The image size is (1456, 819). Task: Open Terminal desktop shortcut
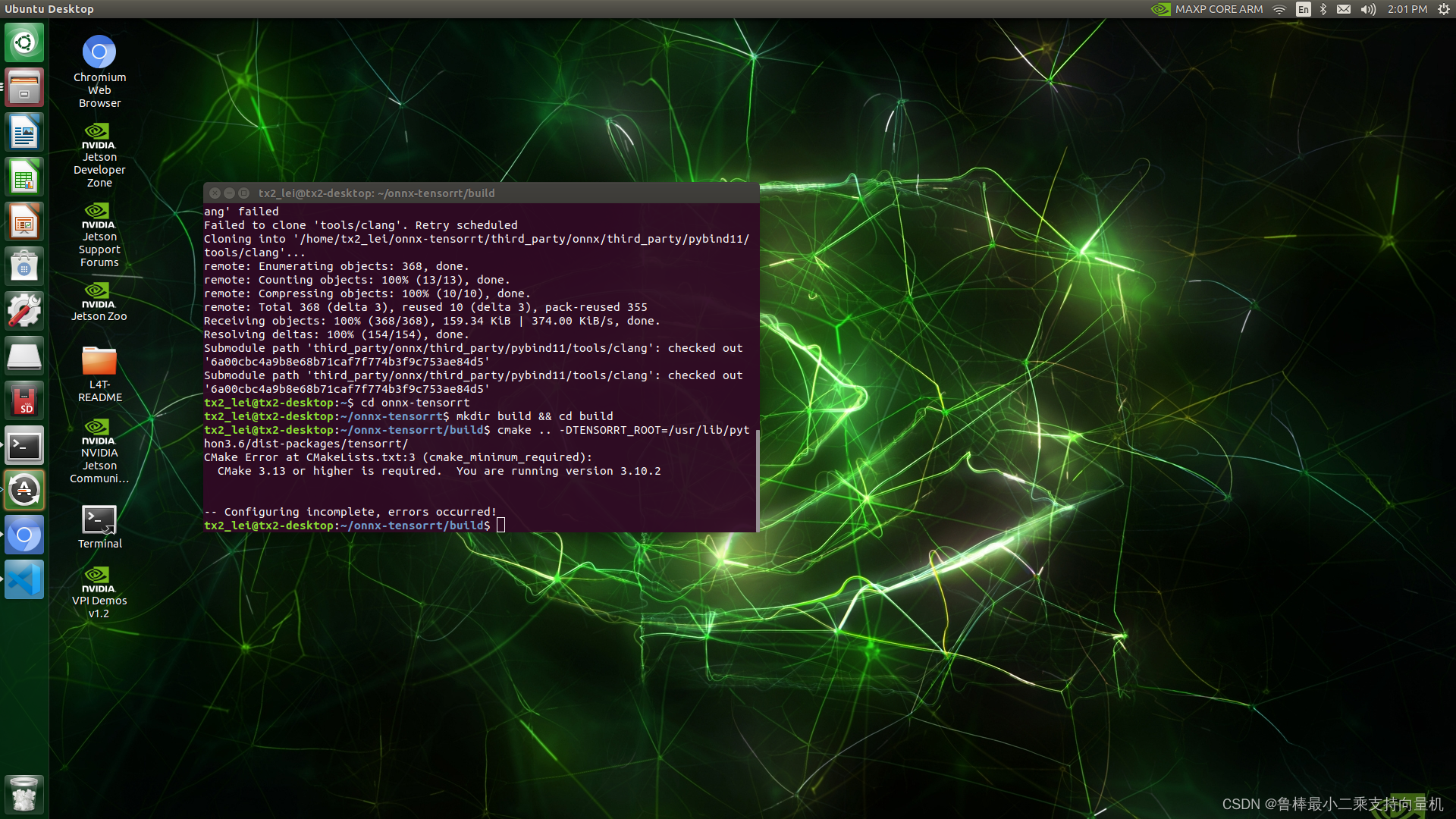coord(99,527)
